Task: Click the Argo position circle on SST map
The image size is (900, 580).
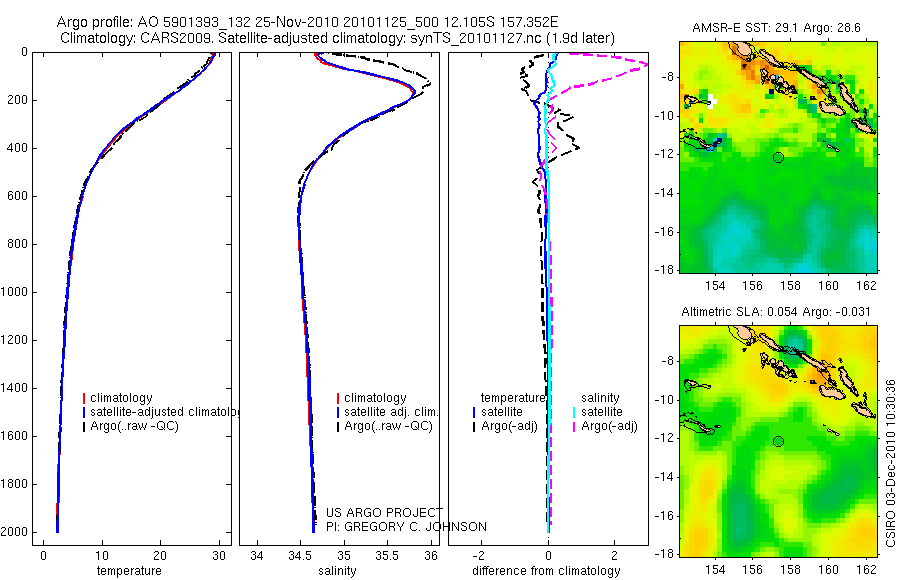Action: point(778,157)
